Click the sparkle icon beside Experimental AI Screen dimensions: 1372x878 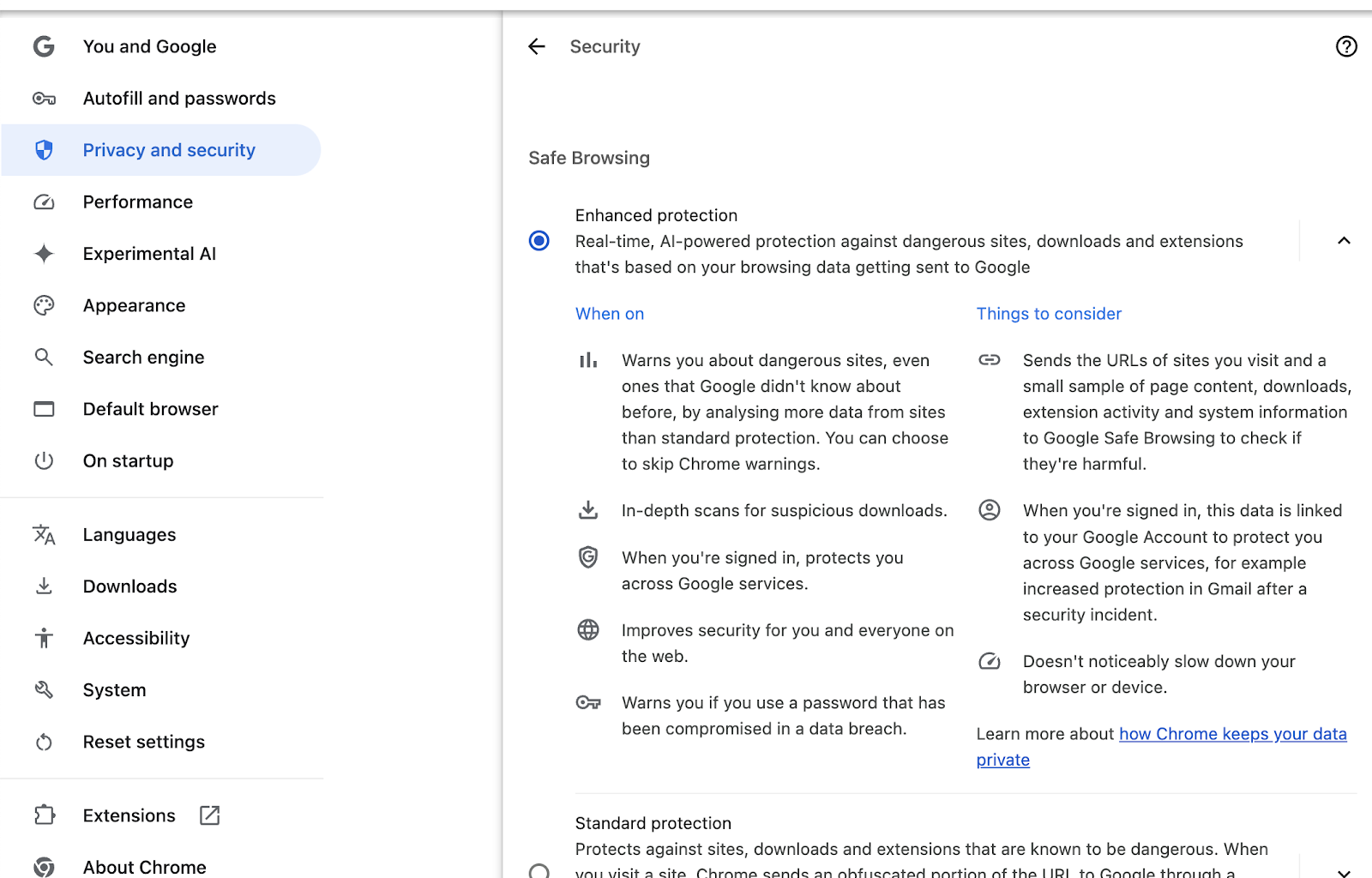click(44, 254)
